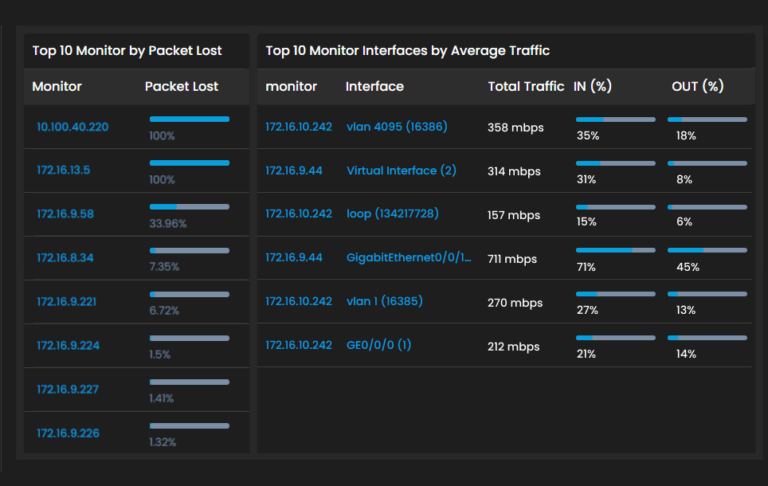Open monitor 172.16.9.226 link
Screen dimensions: 768x486
[x=68, y=433]
